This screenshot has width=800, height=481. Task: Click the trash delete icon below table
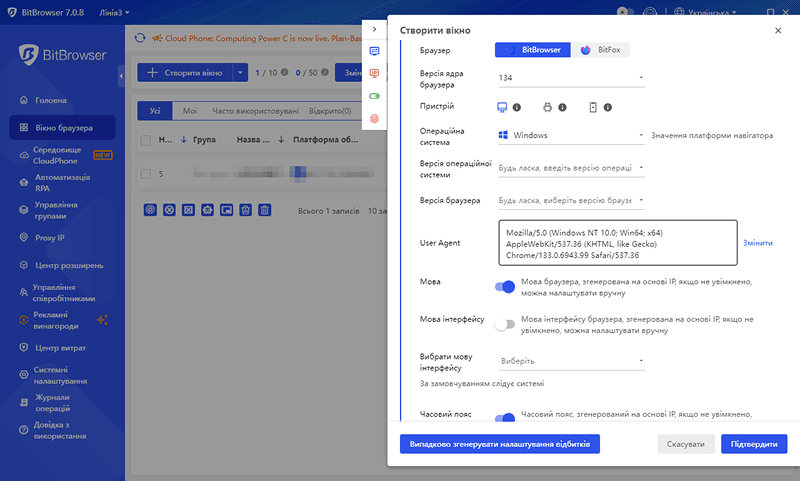coord(265,210)
